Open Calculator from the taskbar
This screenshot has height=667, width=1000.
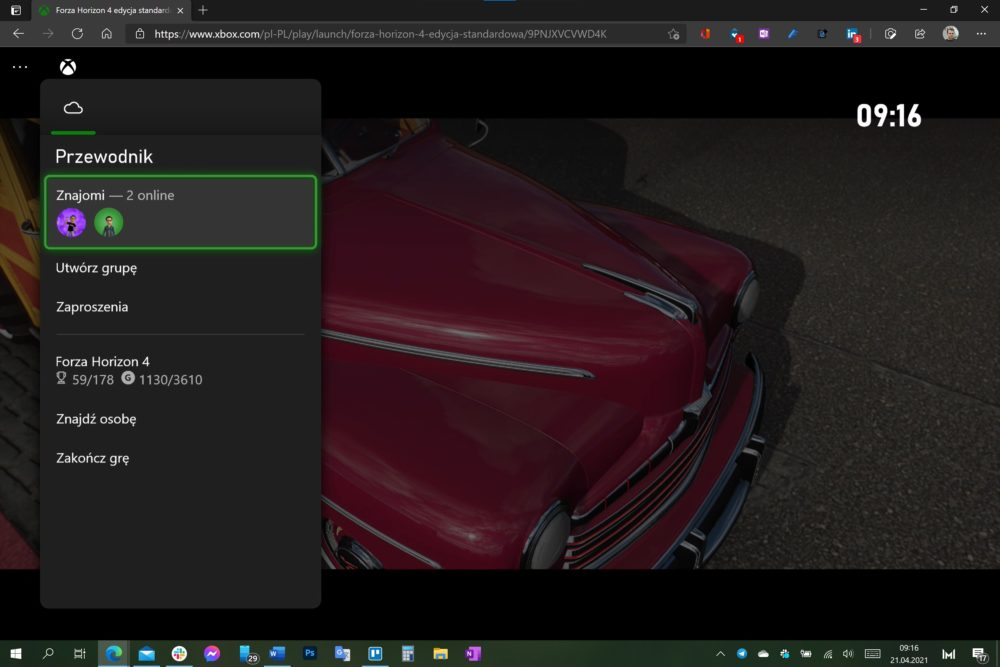408,654
